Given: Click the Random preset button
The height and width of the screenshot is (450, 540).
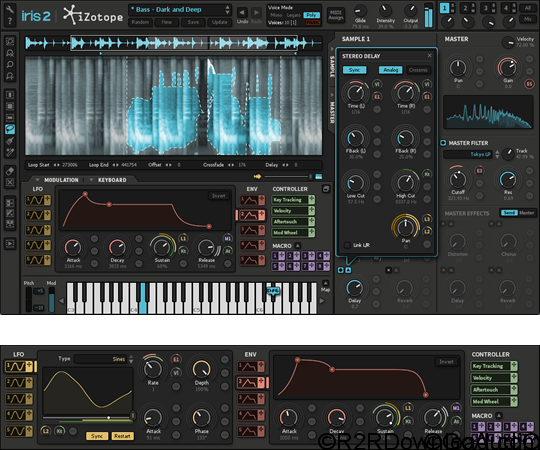Looking at the screenshot, I should click(140, 22).
